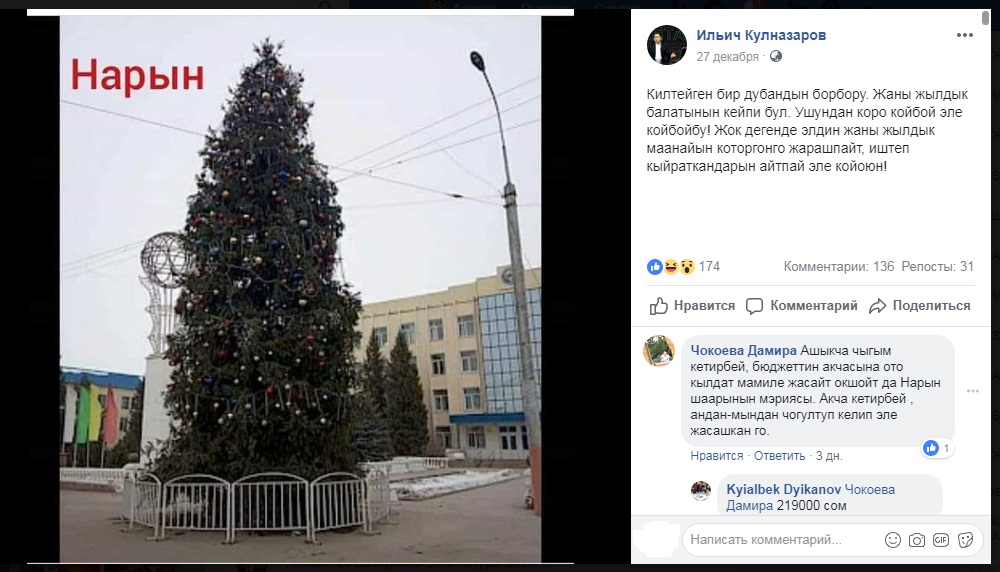The height and width of the screenshot is (572, 1000).
Task: Click the public globe privacy icon
Action: pyautogui.click(x=776, y=57)
